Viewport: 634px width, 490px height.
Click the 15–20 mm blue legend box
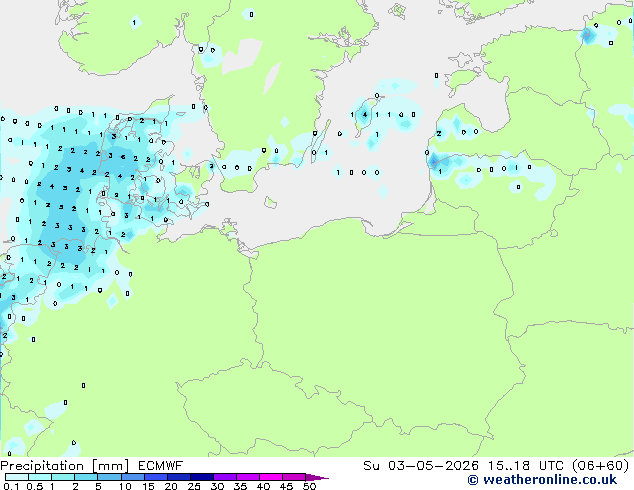[x=156, y=477]
